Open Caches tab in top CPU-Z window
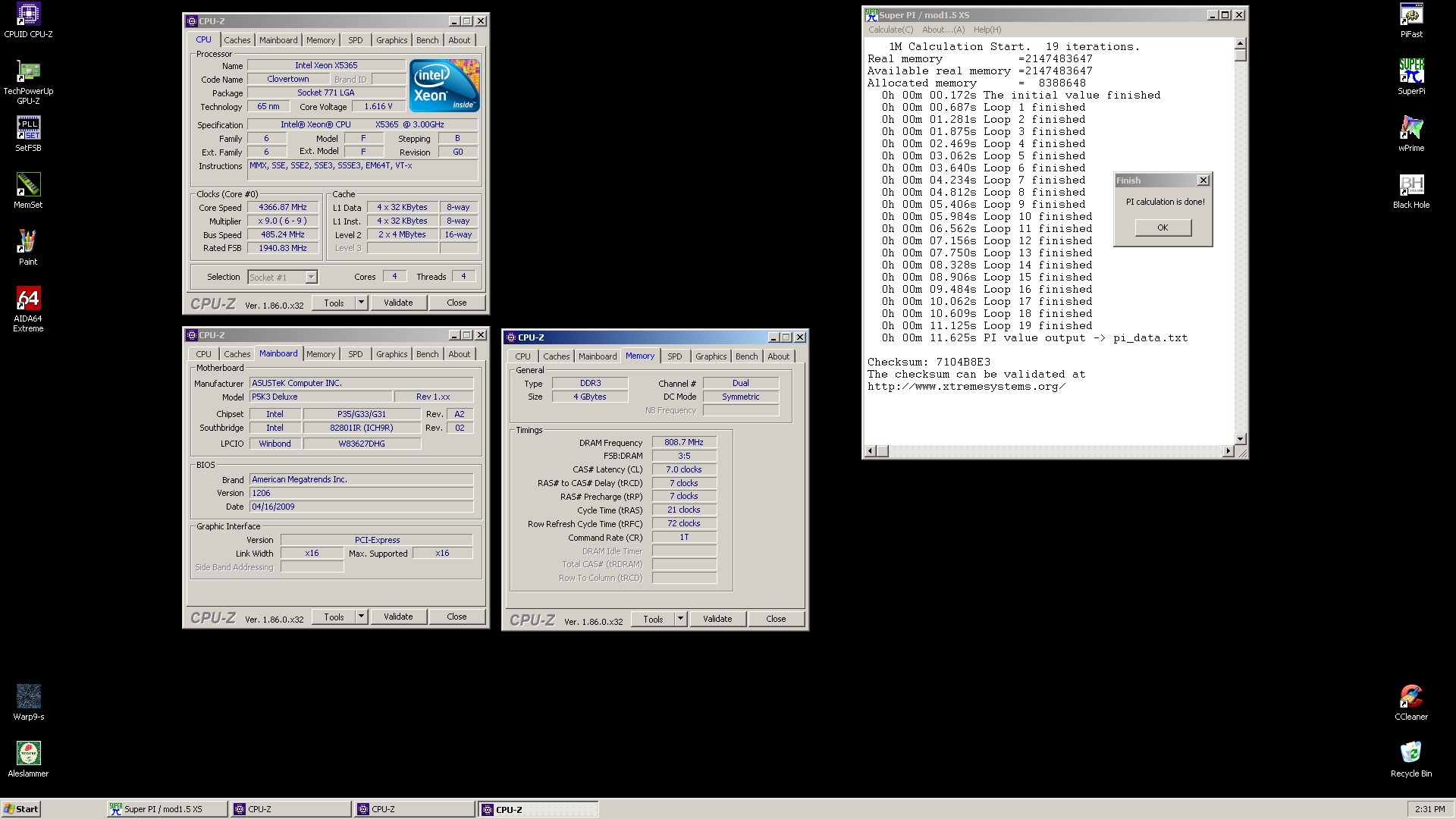The width and height of the screenshot is (1456, 819). (x=237, y=40)
